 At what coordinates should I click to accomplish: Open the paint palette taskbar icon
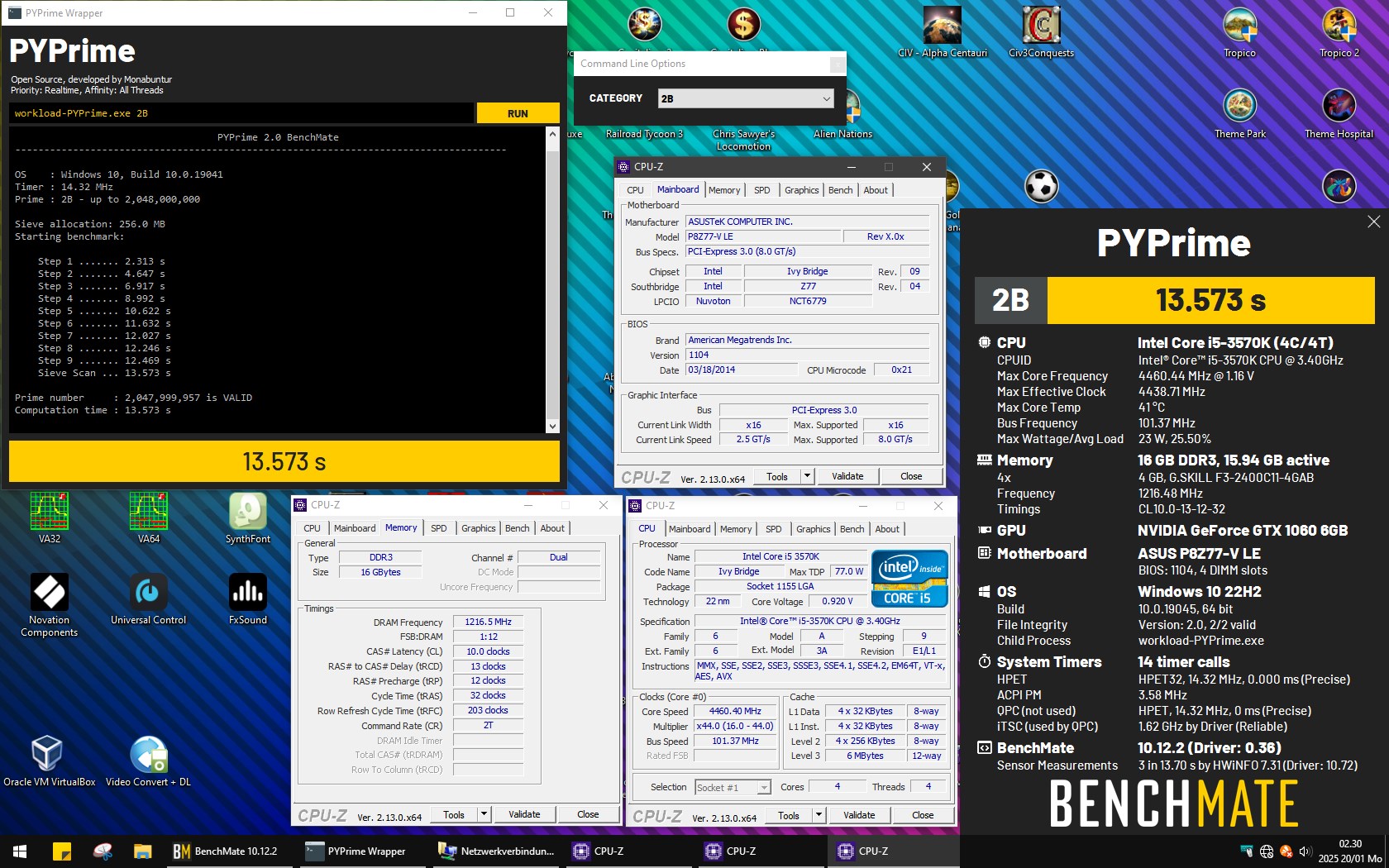pyautogui.click(x=103, y=851)
